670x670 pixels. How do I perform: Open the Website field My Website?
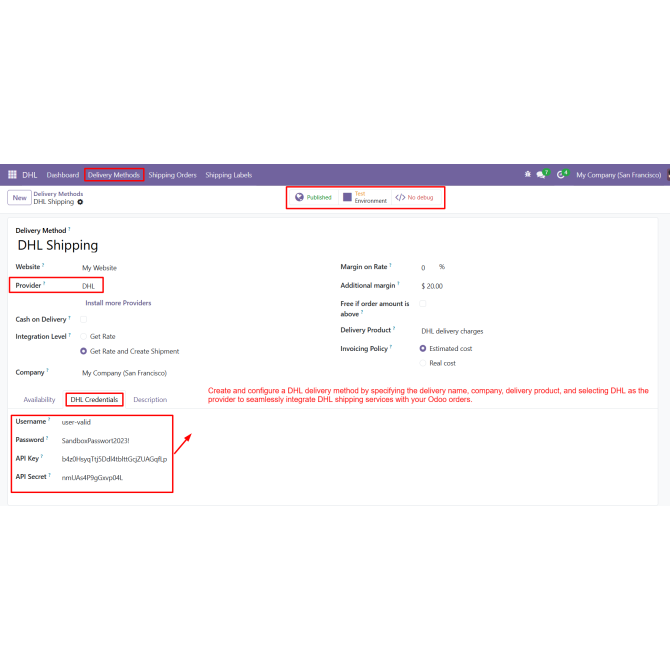(99, 268)
